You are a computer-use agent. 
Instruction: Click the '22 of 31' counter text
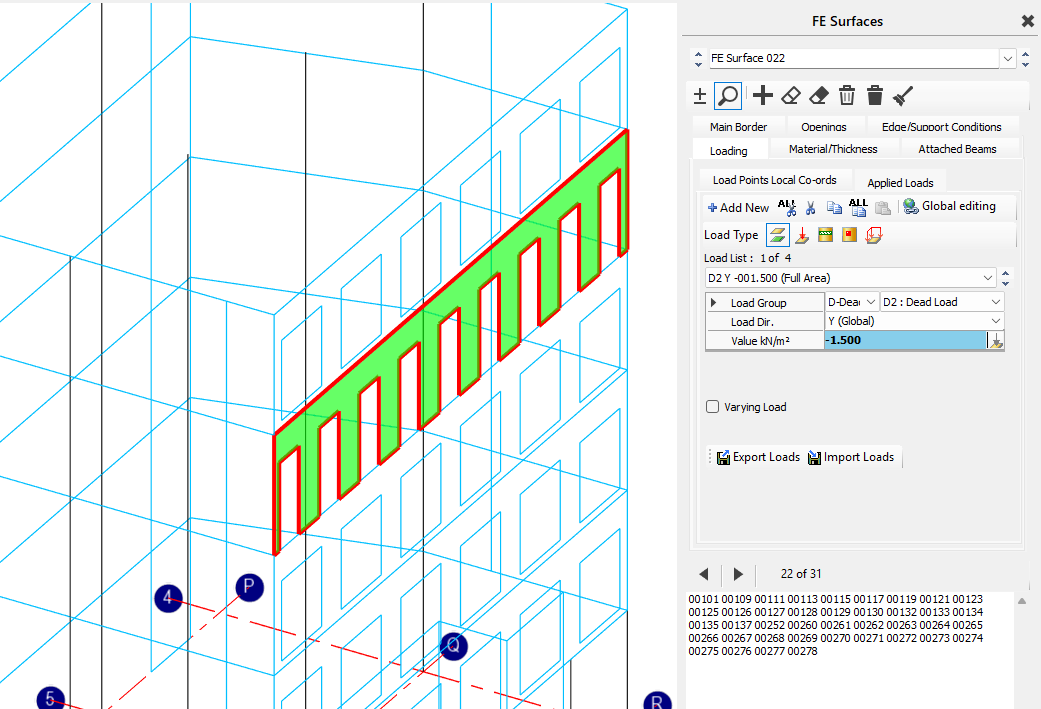801,574
